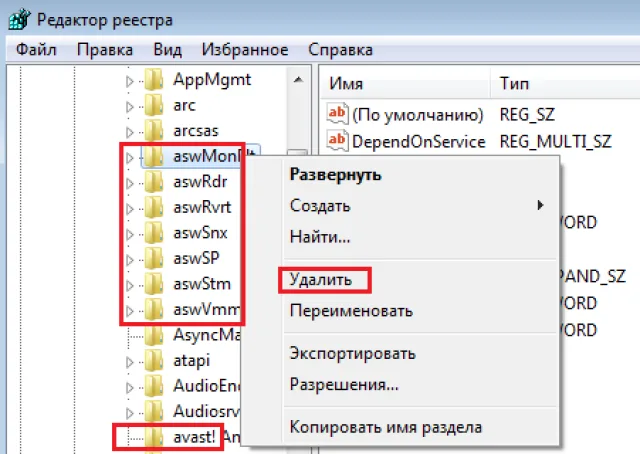
Task: Open the Правка menu
Action: tap(105, 50)
